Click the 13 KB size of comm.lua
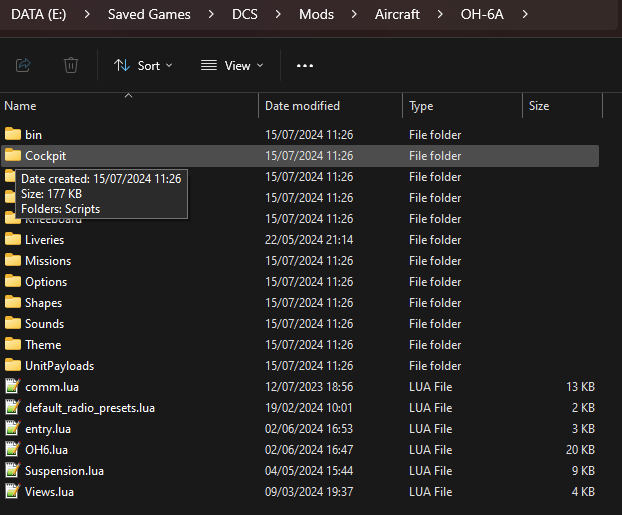 (x=580, y=387)
